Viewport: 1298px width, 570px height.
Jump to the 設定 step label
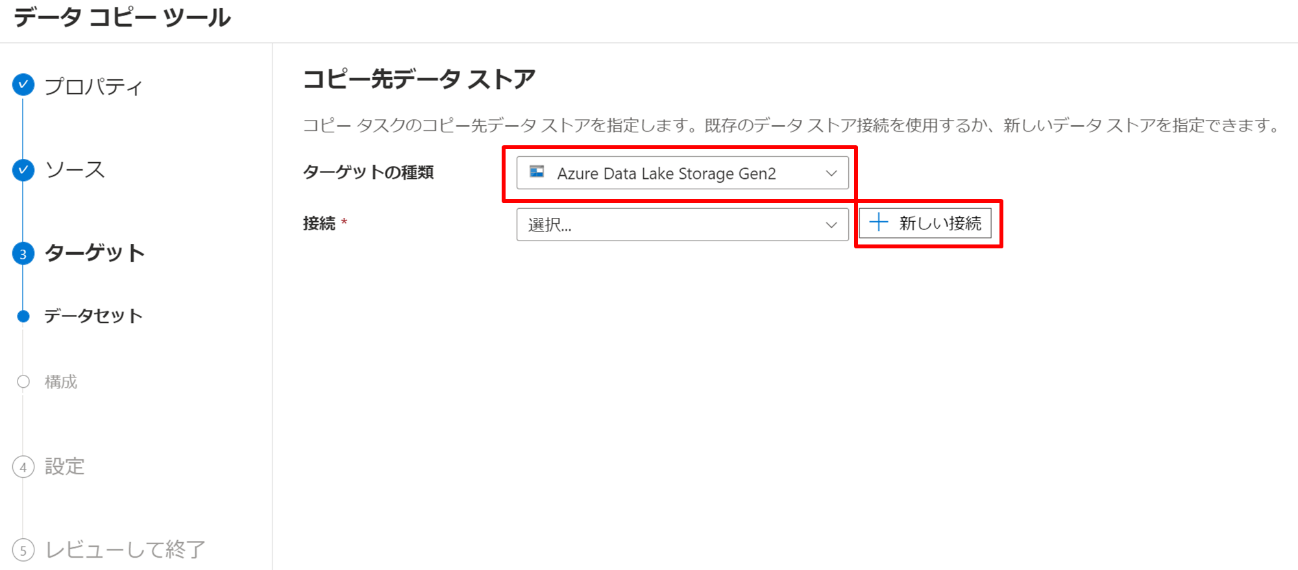point(65,466)
